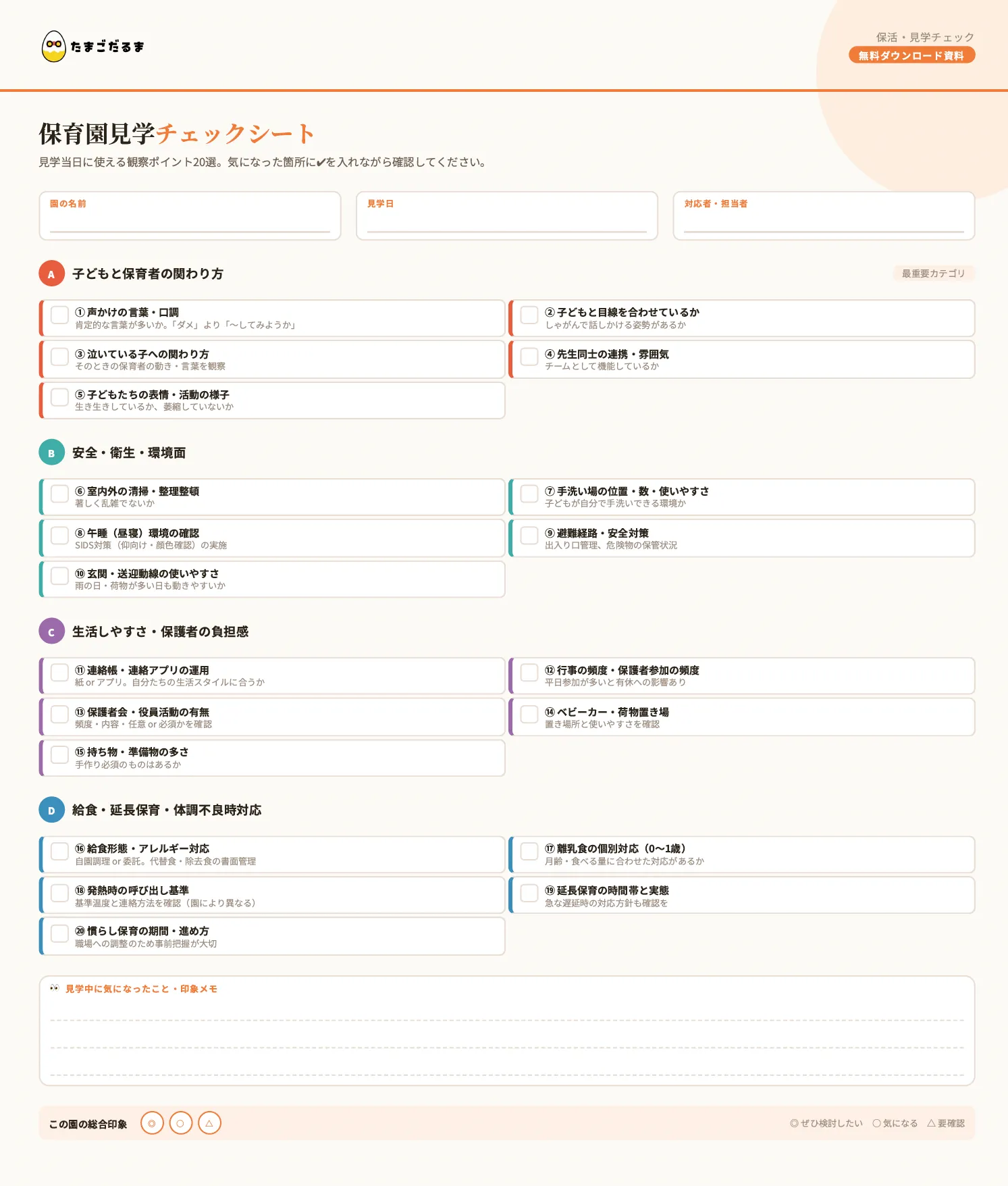
Task: Click the ◎ぜひ検討したい legend text
Action: click(826, 1123)
